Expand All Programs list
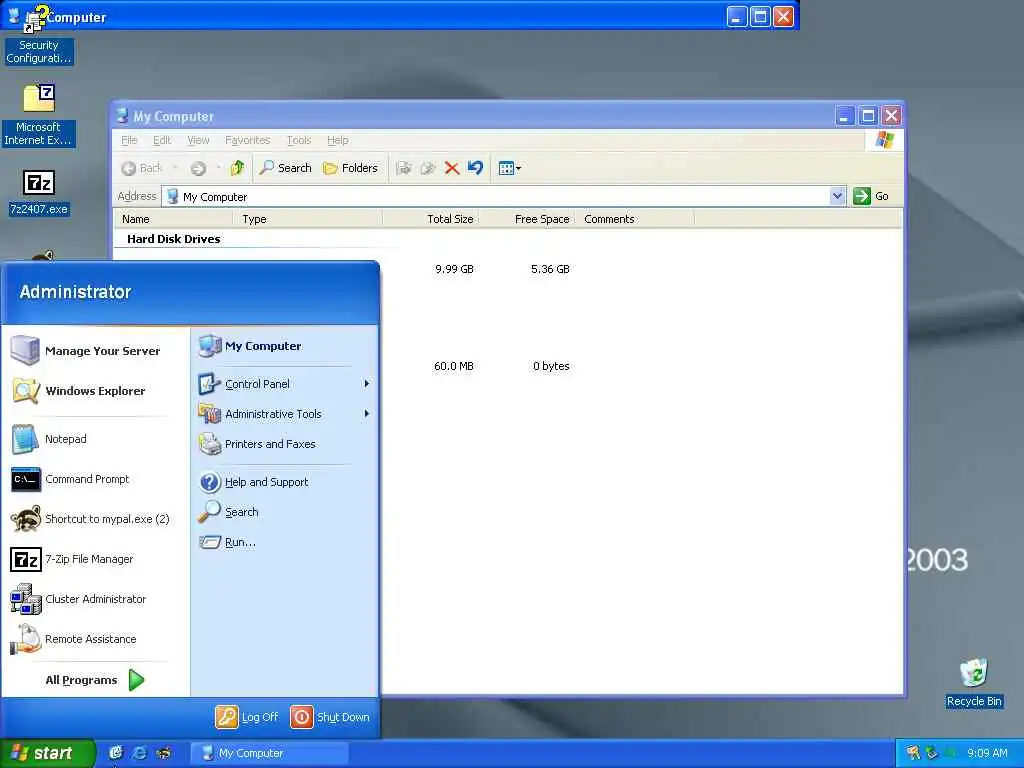Screen dimensions: 1024x768 95,680
